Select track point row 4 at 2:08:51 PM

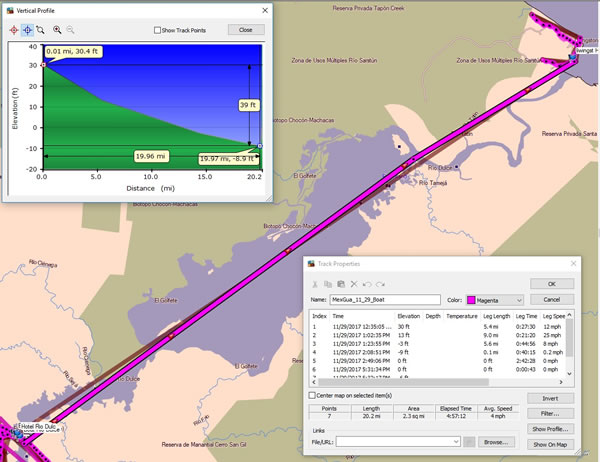[438, 352]
